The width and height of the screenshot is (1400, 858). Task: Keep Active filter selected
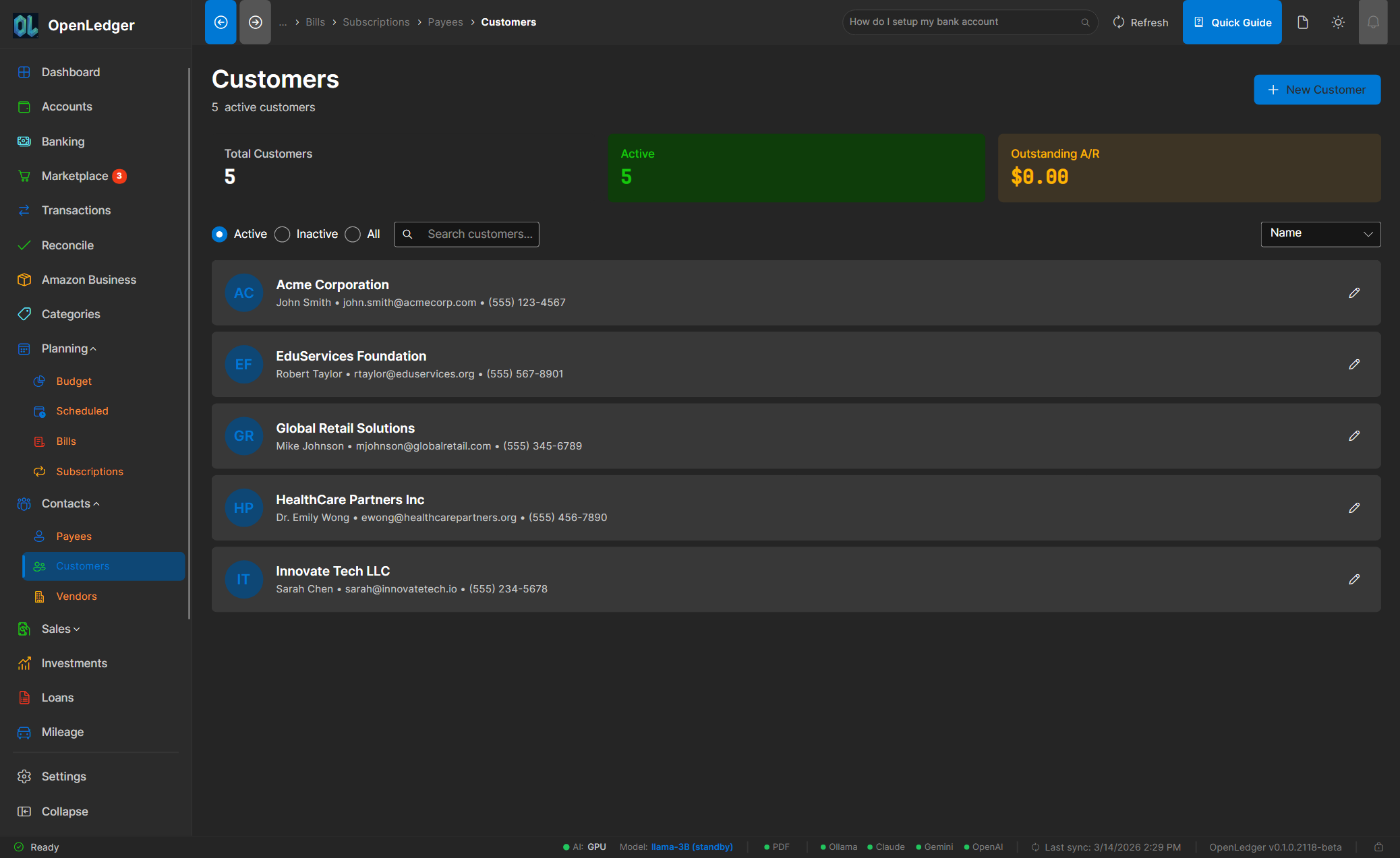click(219, 234)
